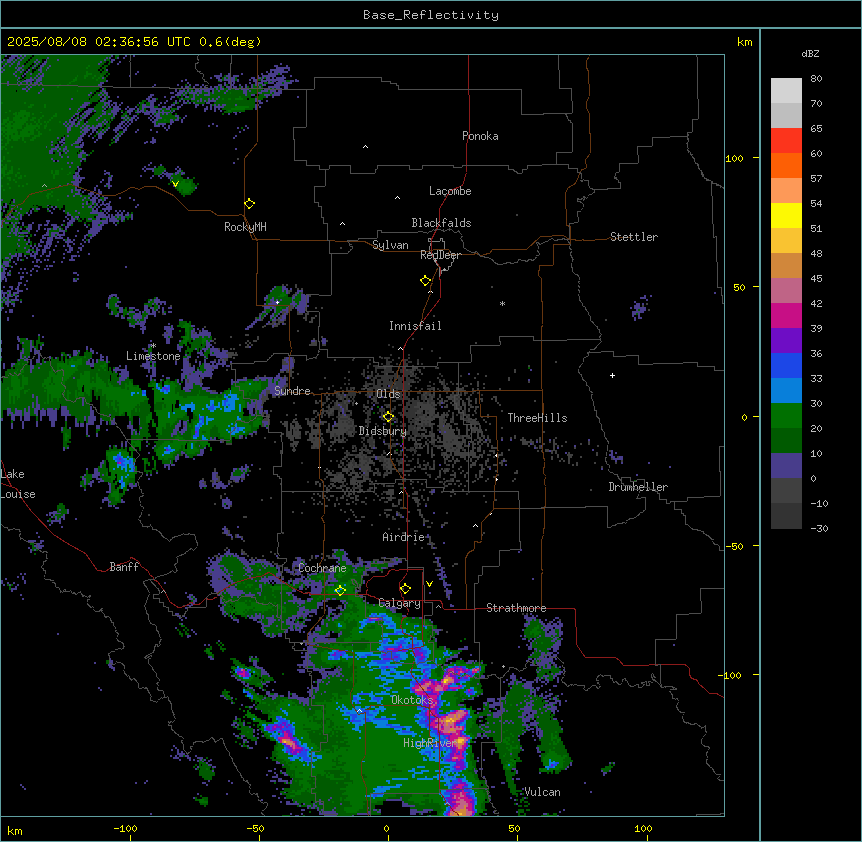Select the magenta swatch between 42 and 39 dBZ

786,315
